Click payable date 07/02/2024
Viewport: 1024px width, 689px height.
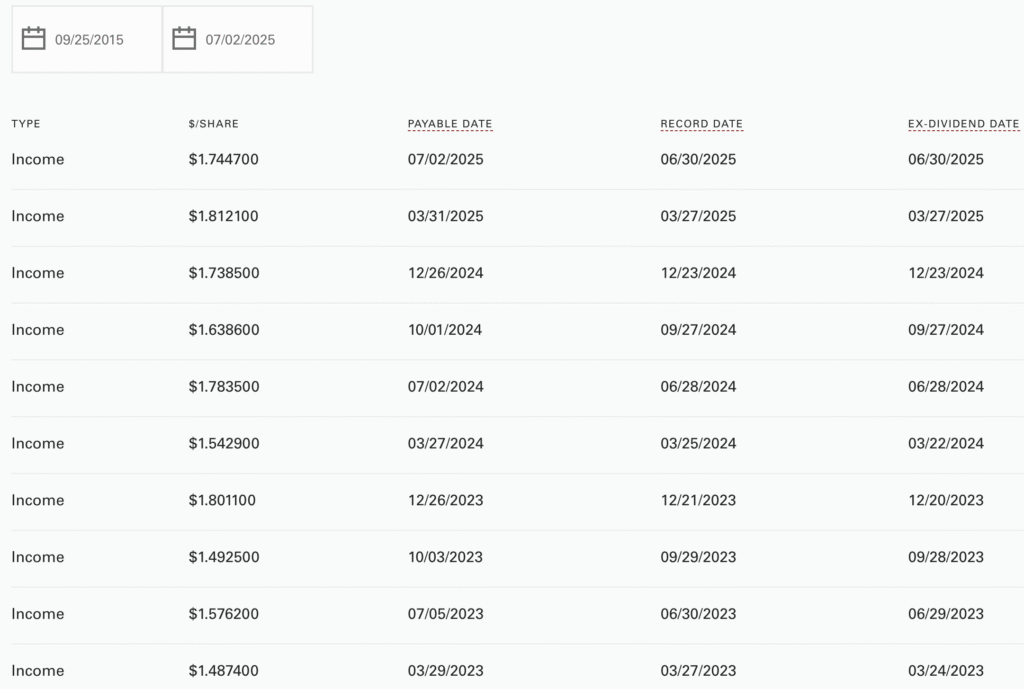point(445,387)
